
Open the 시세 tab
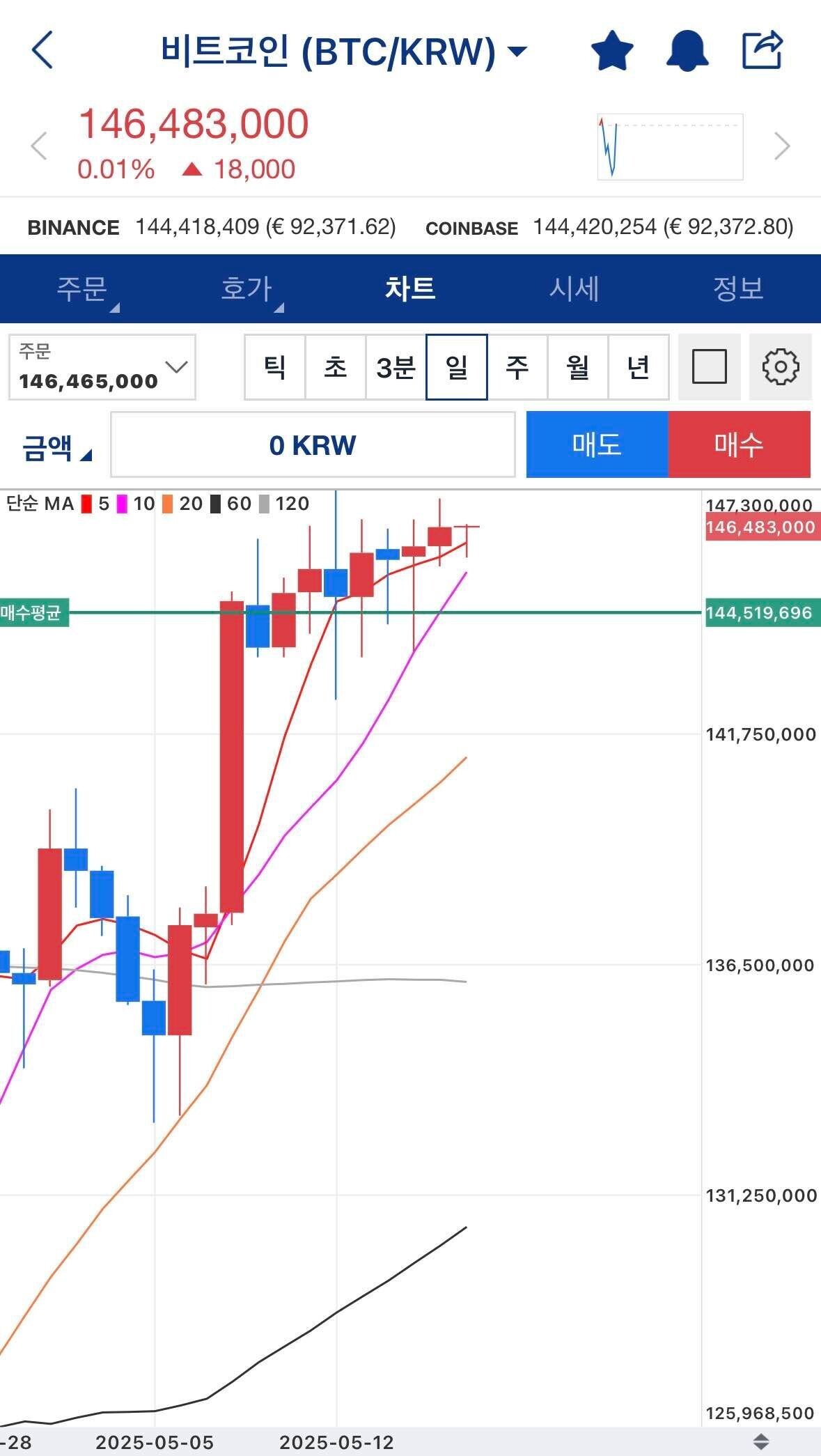click(574, 288)
